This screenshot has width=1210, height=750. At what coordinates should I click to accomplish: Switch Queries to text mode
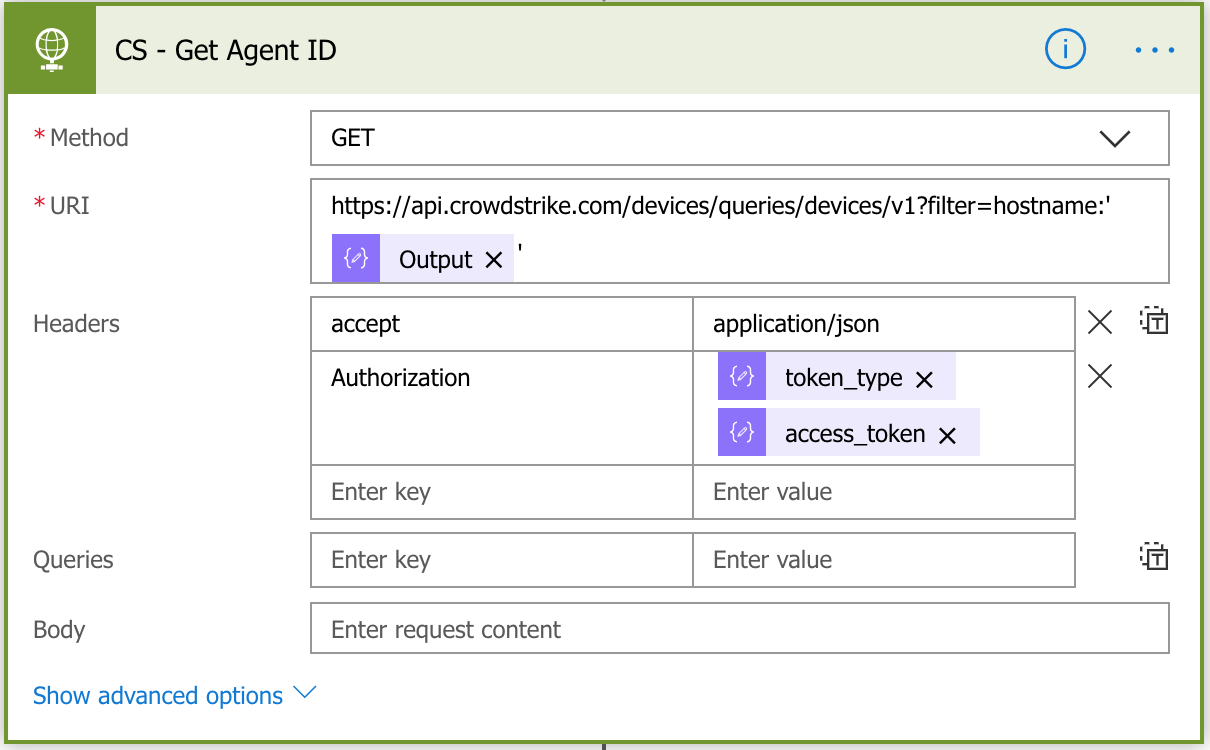click(x=1154, y=557)
